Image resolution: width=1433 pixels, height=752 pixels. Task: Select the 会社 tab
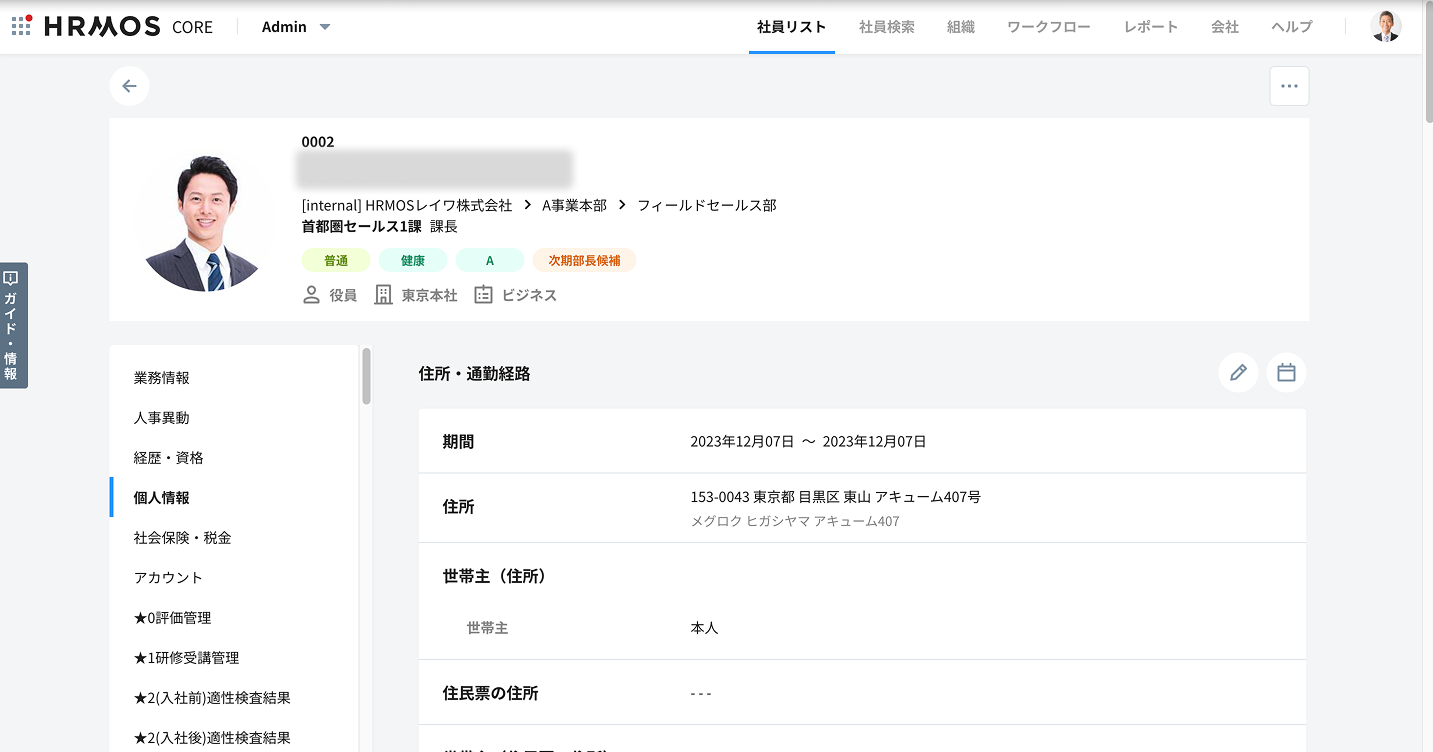coord(1225,27)
